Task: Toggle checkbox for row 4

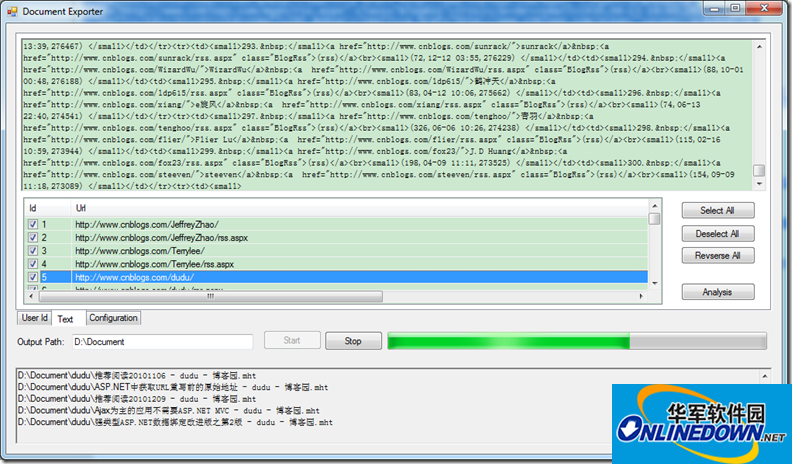Action: [33, 264]
